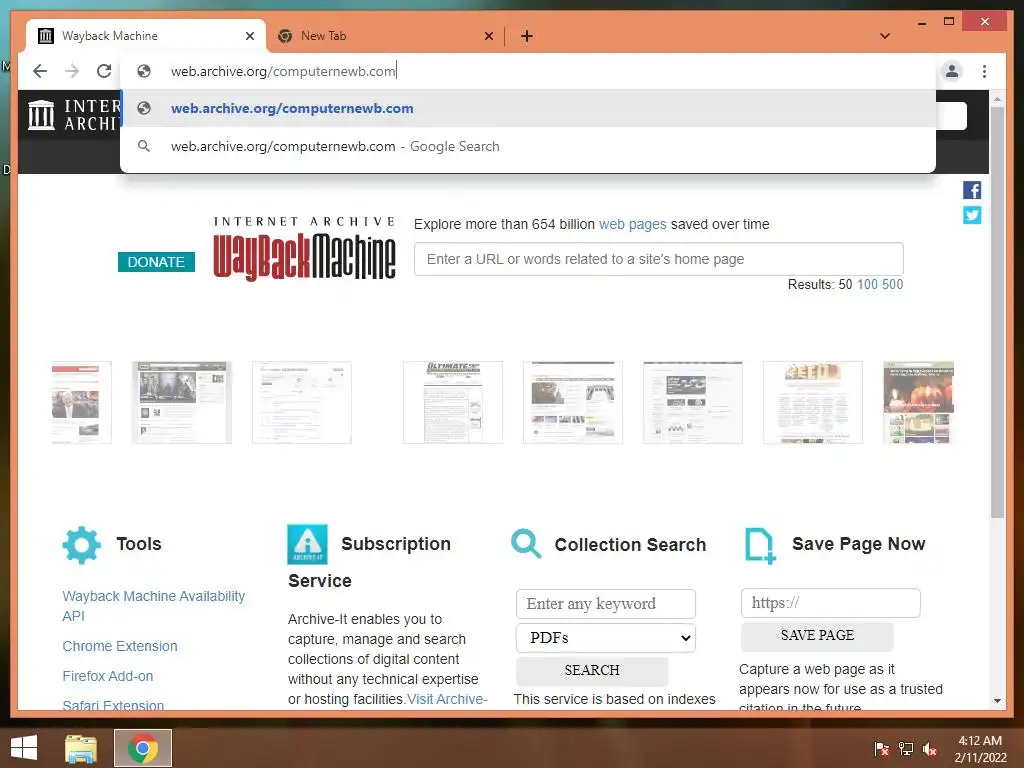Expand the PDFs collection dropdown
1024x768 pixels.
(605, 637)
